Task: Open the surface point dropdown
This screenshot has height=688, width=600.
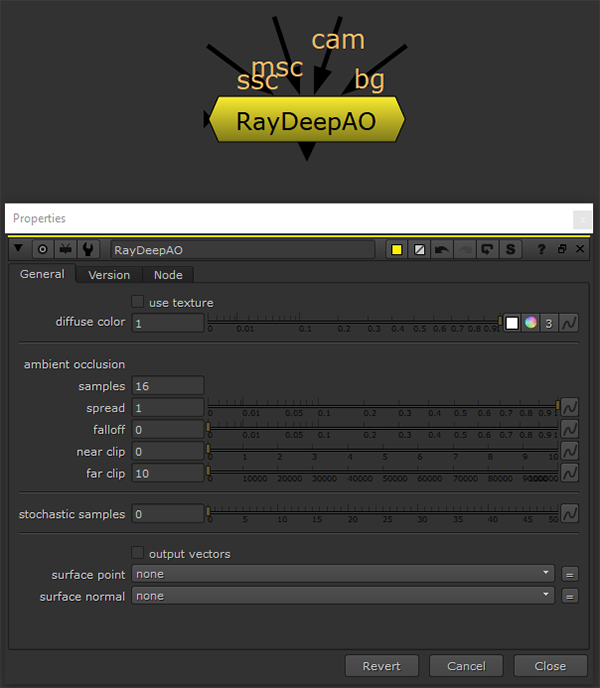Action: [344, 574]
